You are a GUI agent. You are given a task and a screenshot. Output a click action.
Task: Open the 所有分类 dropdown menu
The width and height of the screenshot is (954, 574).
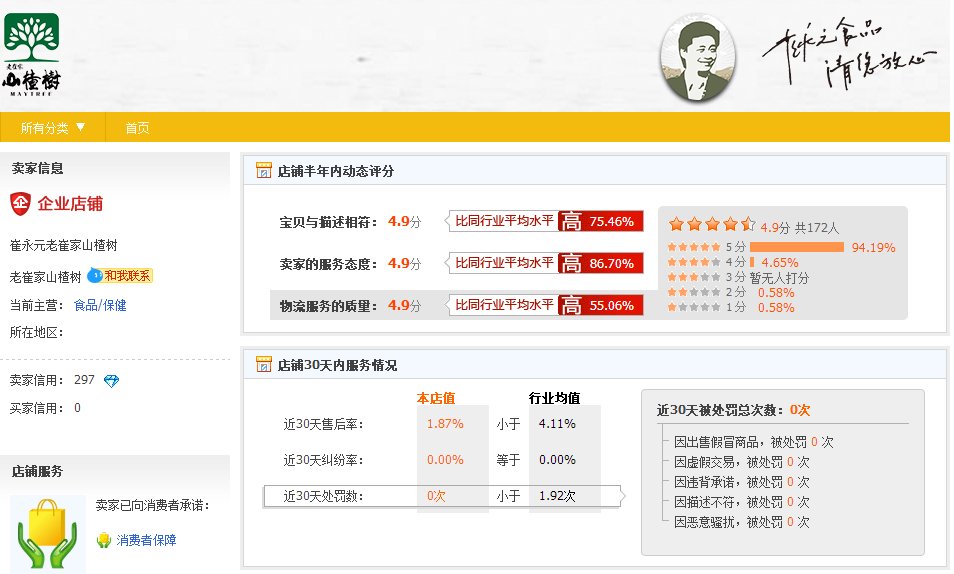coord(53,127)
